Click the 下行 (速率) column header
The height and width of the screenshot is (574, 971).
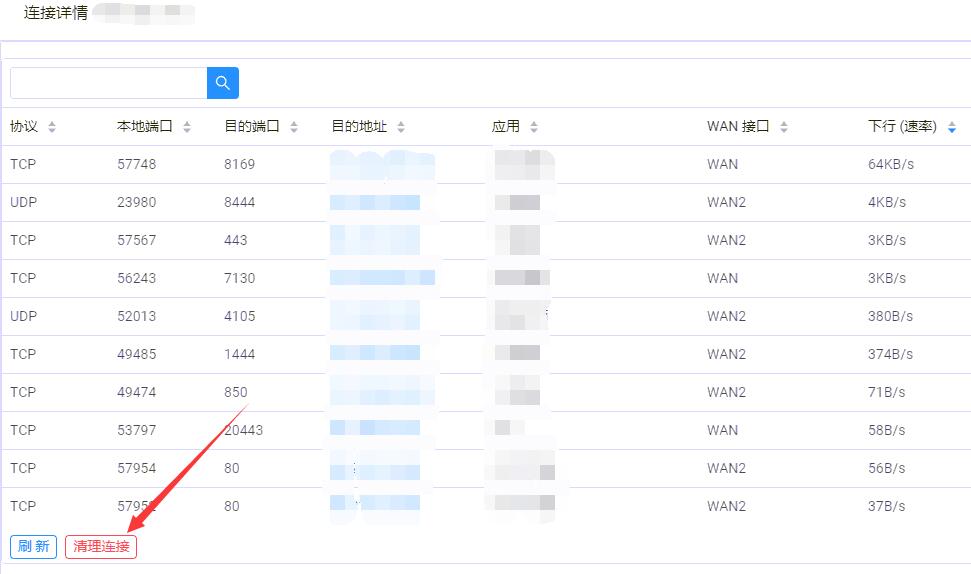click(x=901, y=127)
